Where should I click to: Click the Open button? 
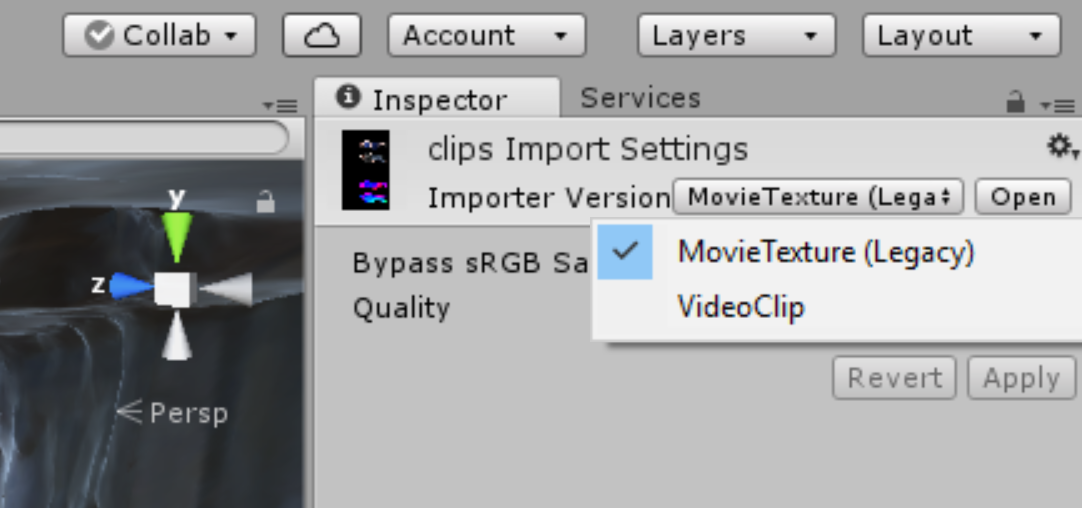[x=1022, y=197]
